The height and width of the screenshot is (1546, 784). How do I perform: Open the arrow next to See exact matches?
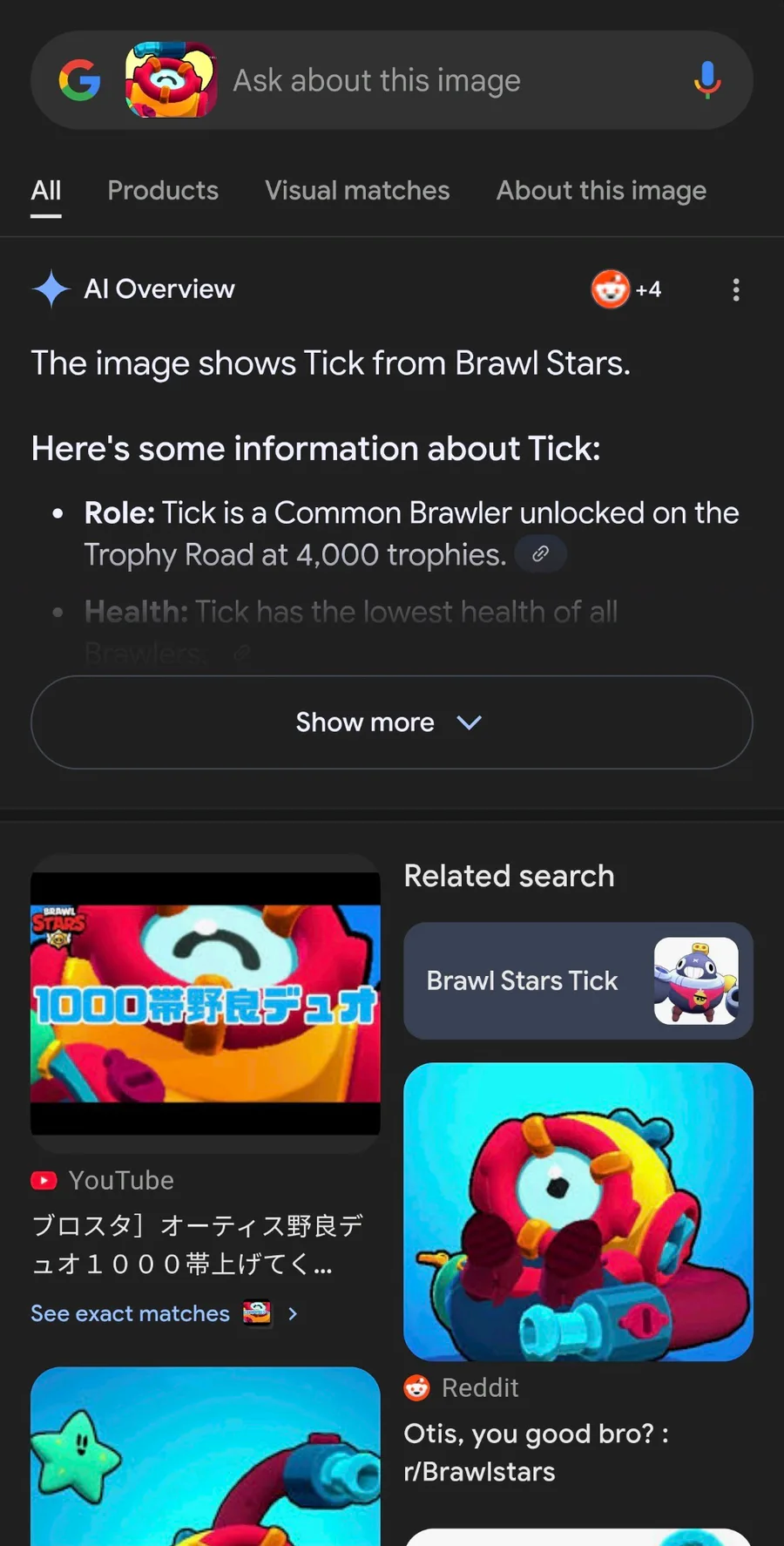coord(293,1313)
